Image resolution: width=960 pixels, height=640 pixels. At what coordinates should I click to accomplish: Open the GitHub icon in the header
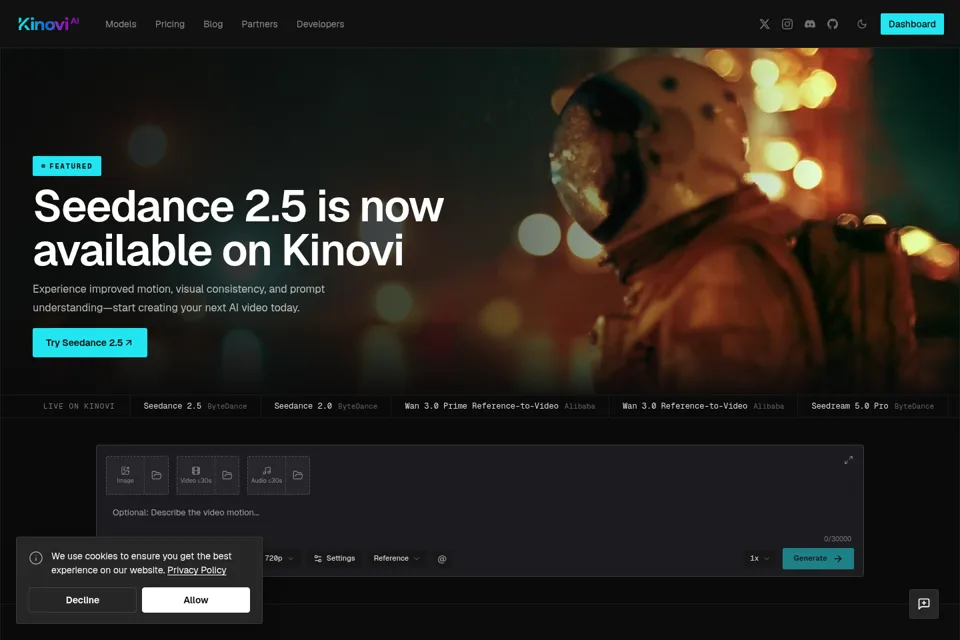832,24
